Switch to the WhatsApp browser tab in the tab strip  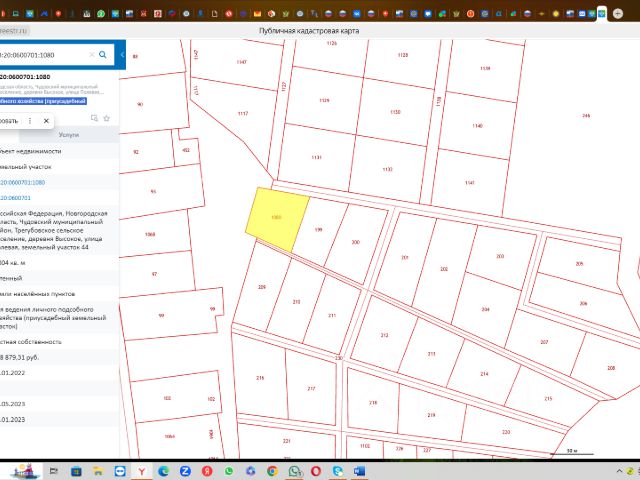tap(101, 14)
